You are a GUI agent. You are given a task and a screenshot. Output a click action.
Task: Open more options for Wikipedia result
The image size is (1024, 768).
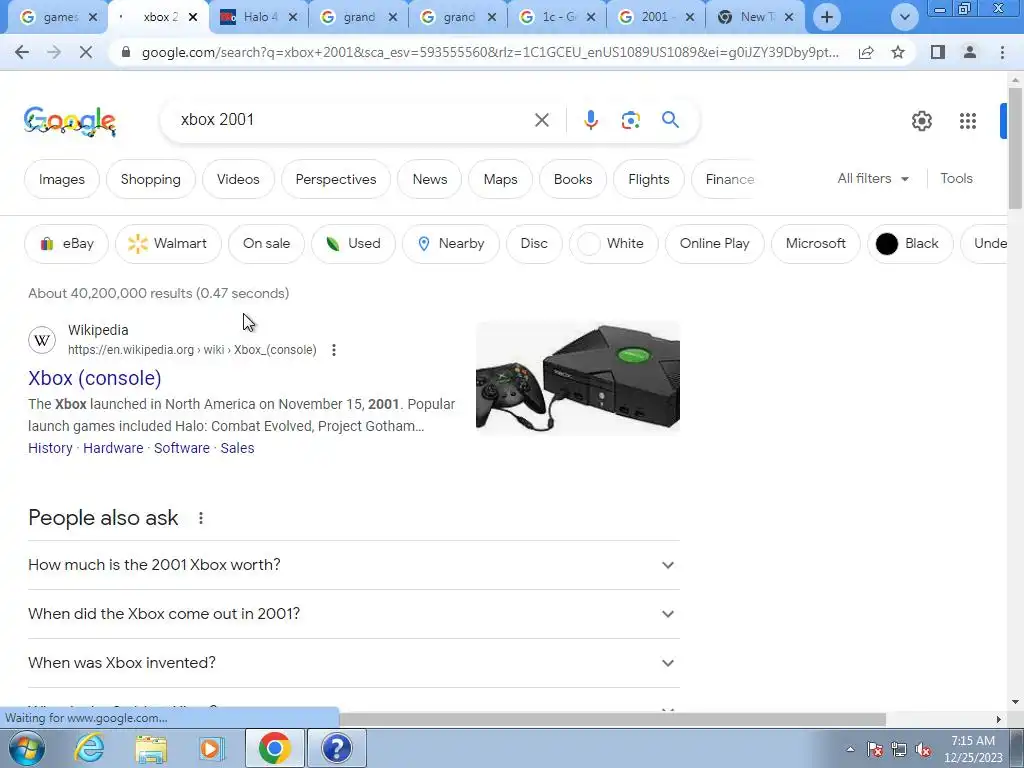click(334, 350)
